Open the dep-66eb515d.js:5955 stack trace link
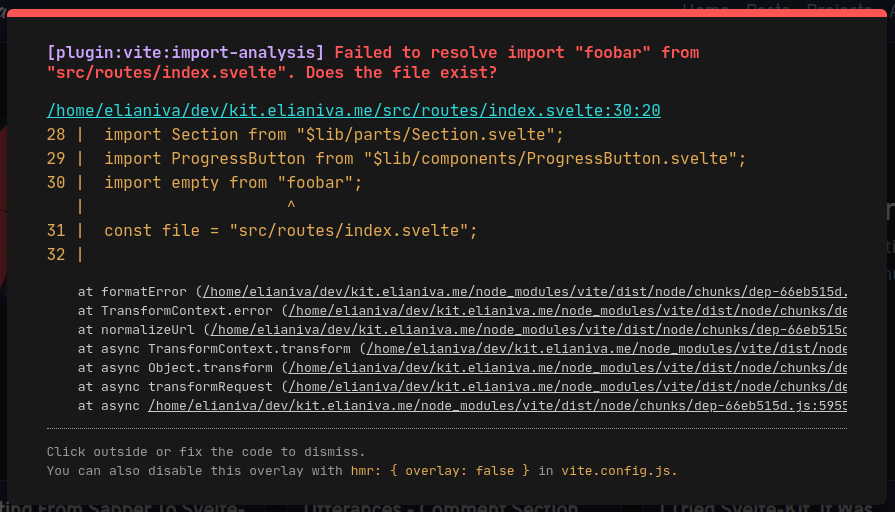 click(x=497, y=406)
